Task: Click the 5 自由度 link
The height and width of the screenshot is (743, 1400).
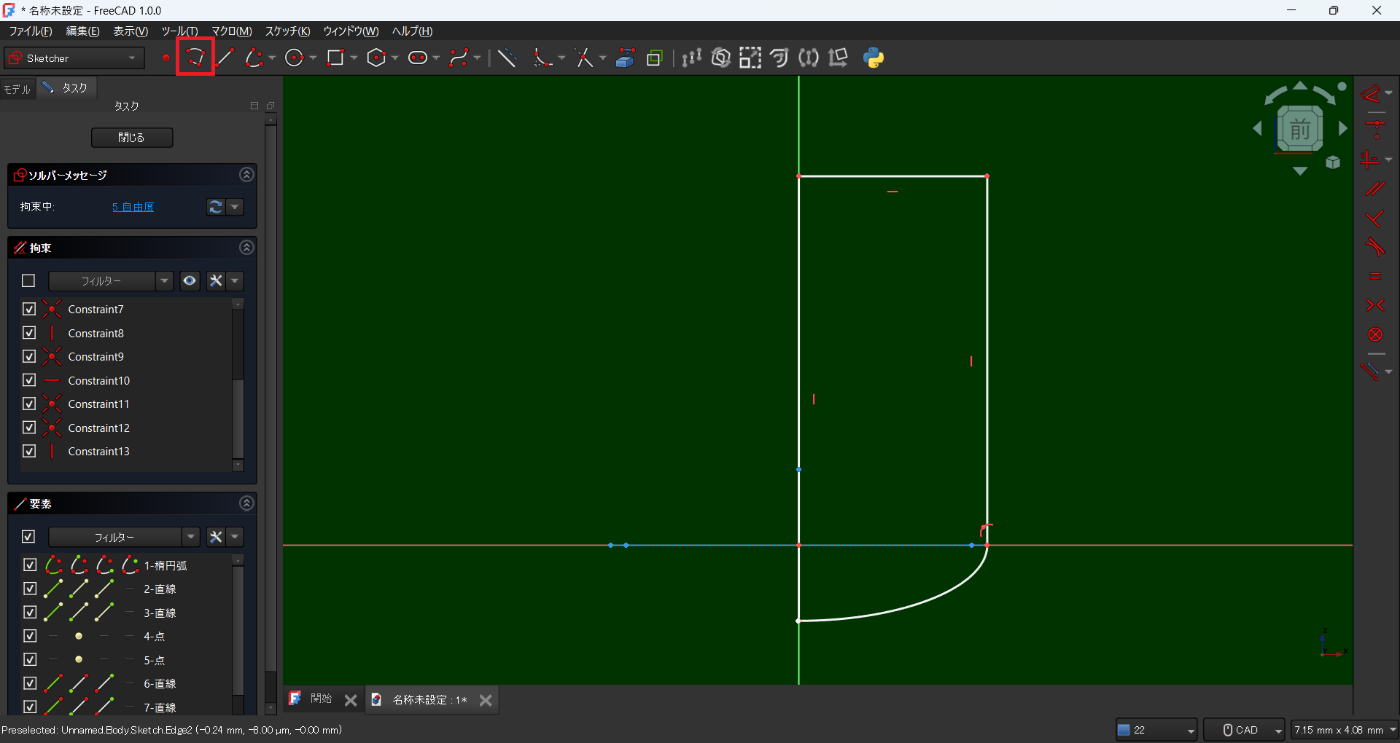Action: (133, 207)
